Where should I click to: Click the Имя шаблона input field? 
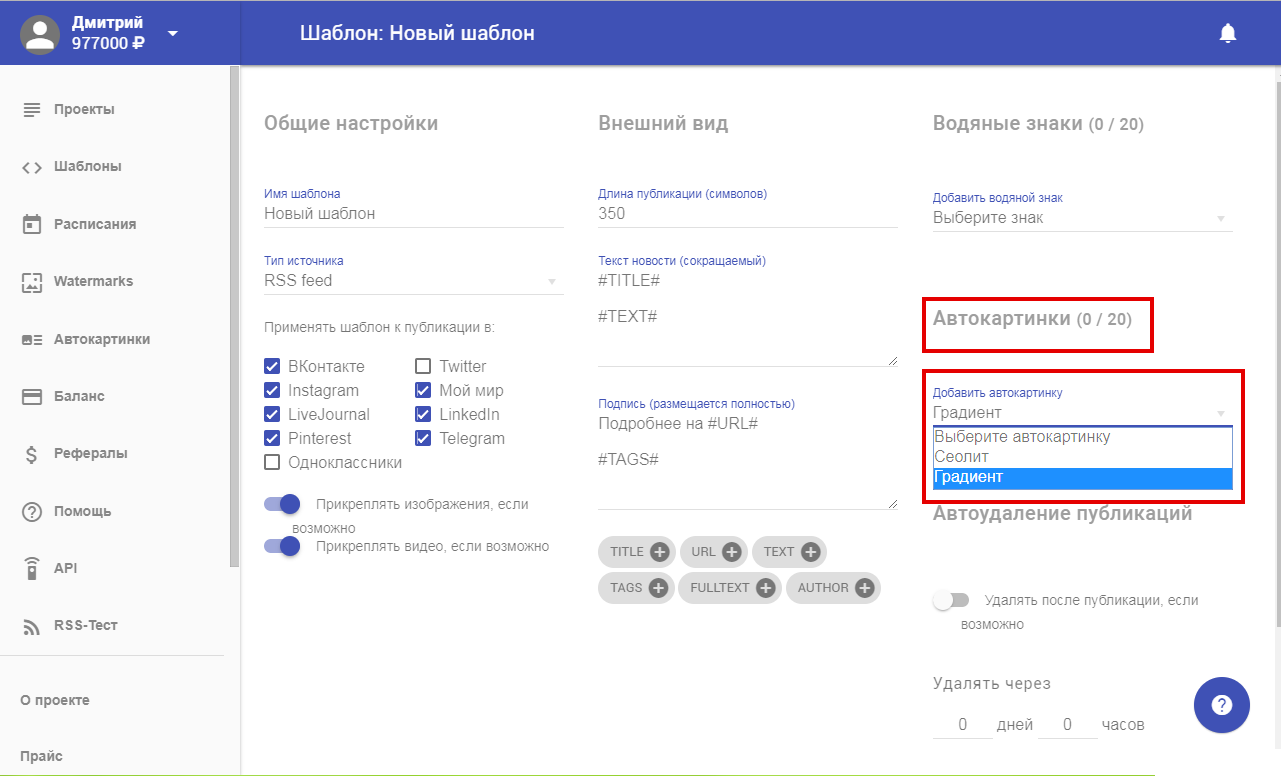coord(412,213)
